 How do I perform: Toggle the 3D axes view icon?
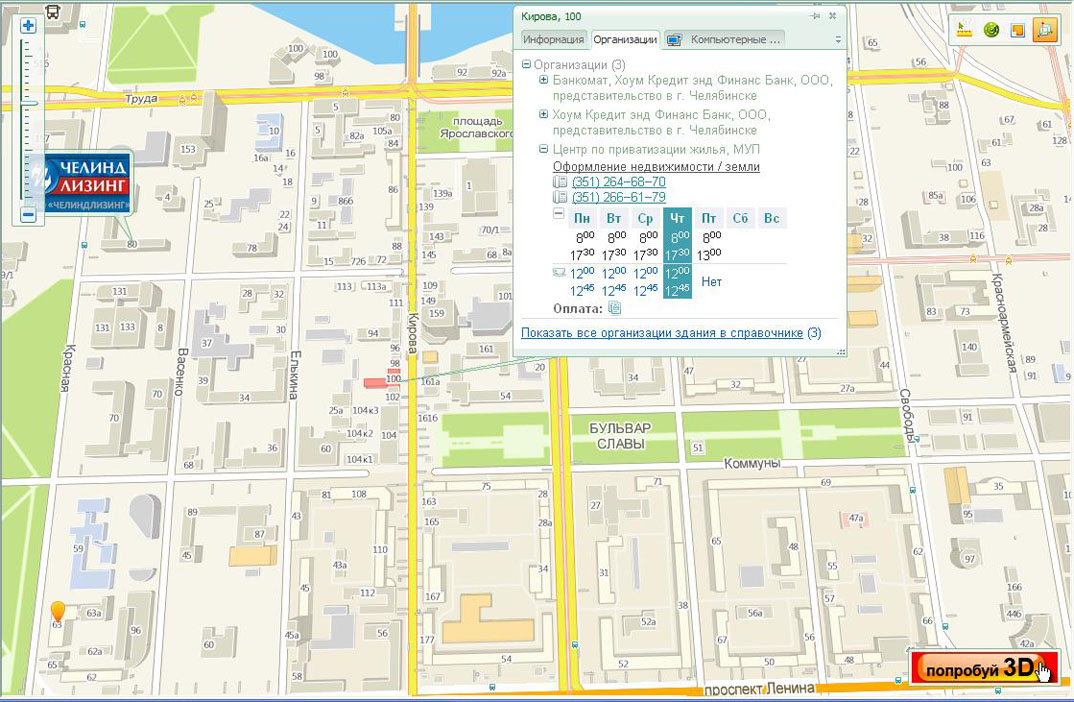coord(1045,30)
